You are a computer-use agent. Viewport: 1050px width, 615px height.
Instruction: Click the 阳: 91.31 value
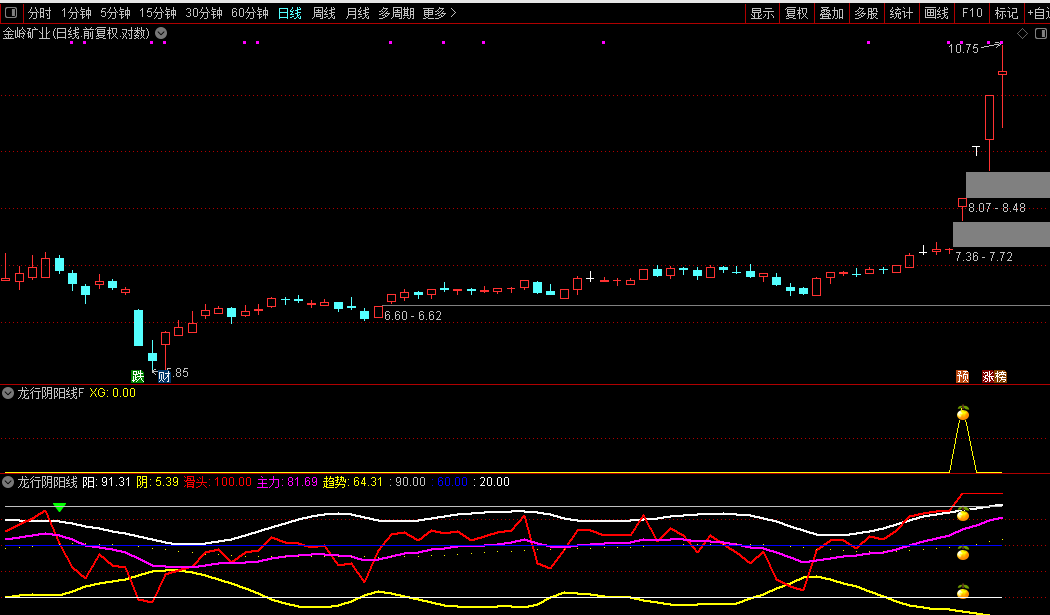coord(106,482)
